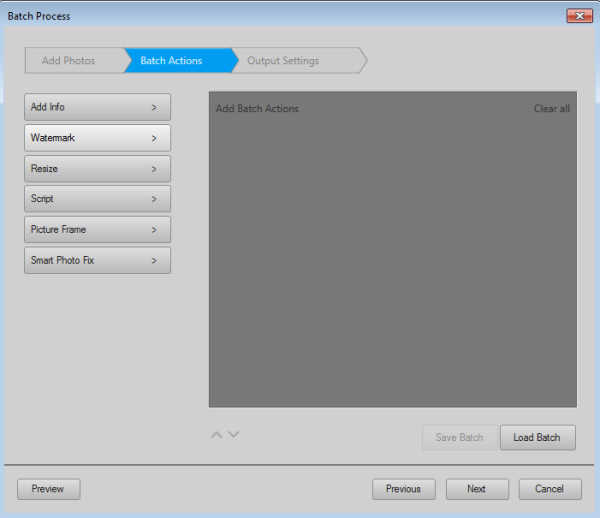
Task: Open the Smart Photo Fix action
Action: [97, 260]
